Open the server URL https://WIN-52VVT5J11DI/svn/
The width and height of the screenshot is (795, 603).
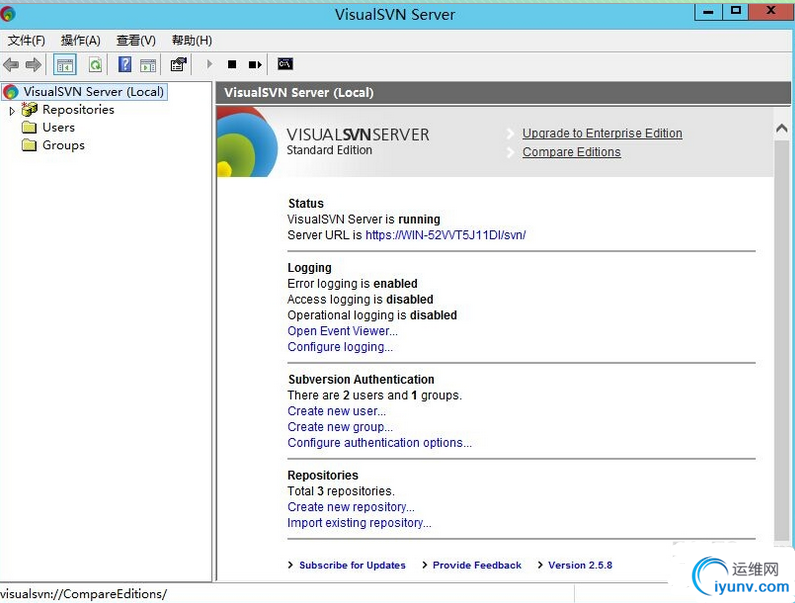point(445,235)
